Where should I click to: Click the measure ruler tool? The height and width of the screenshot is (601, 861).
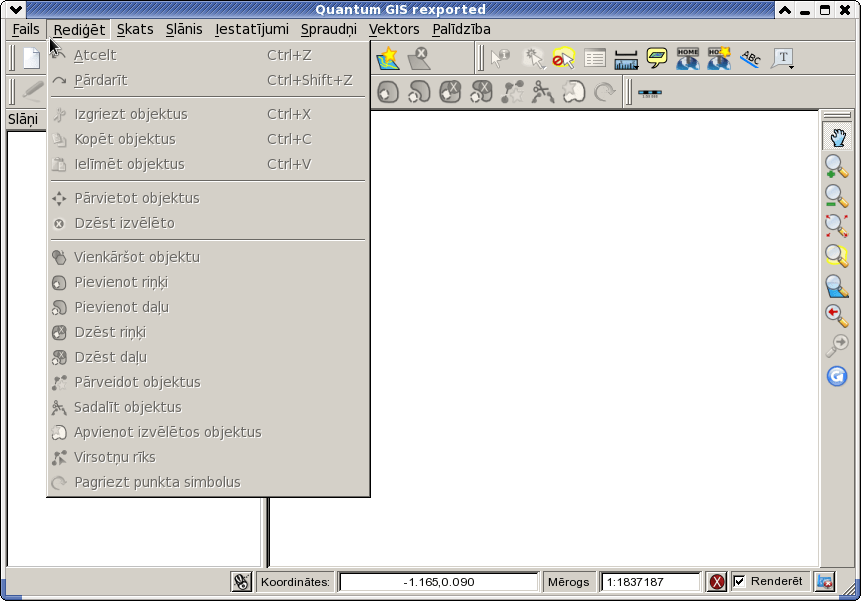point(626,59)
